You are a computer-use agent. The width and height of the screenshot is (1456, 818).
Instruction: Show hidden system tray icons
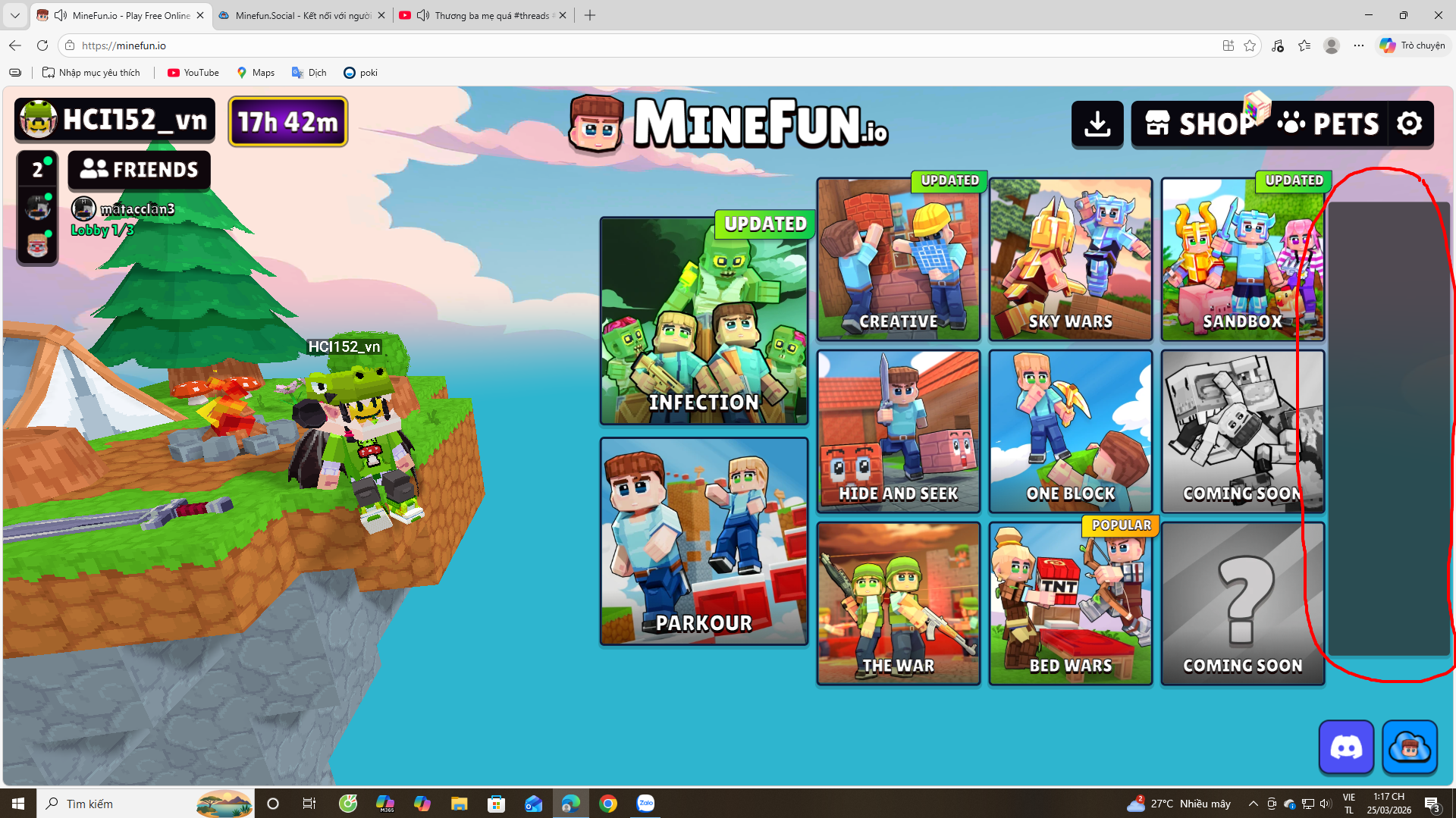[1253, 804]
